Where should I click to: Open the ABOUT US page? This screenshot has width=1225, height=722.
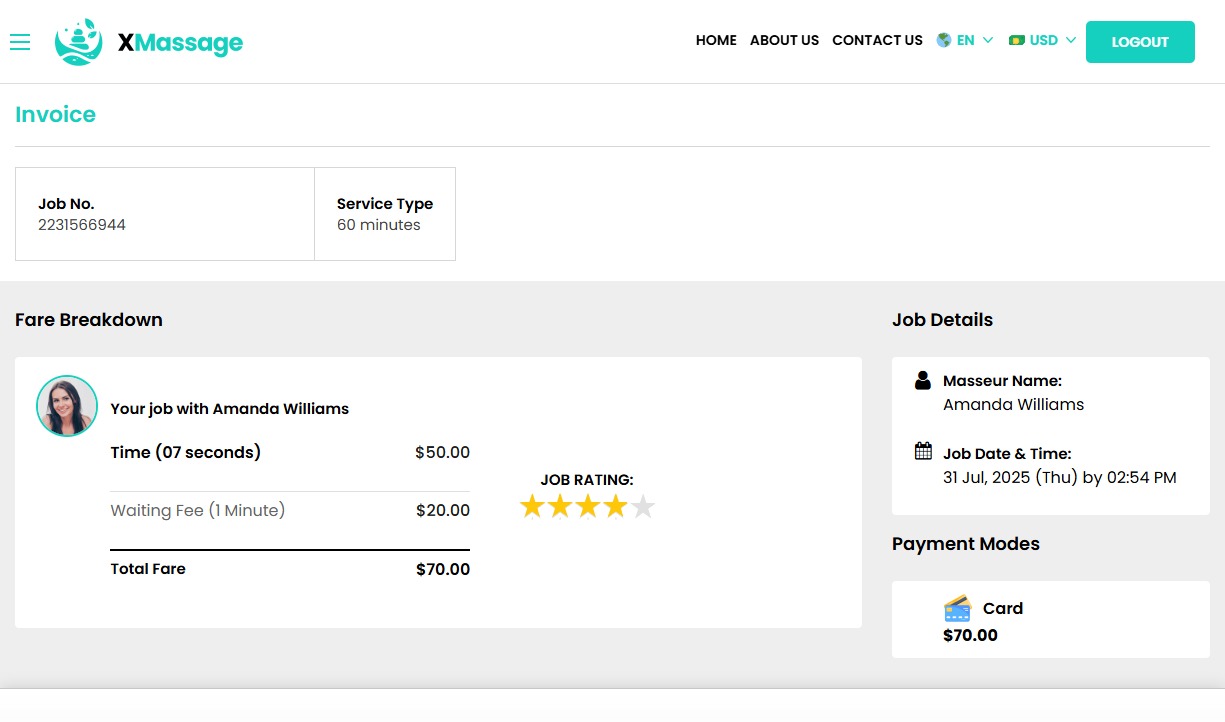click(x=784, y=41)
